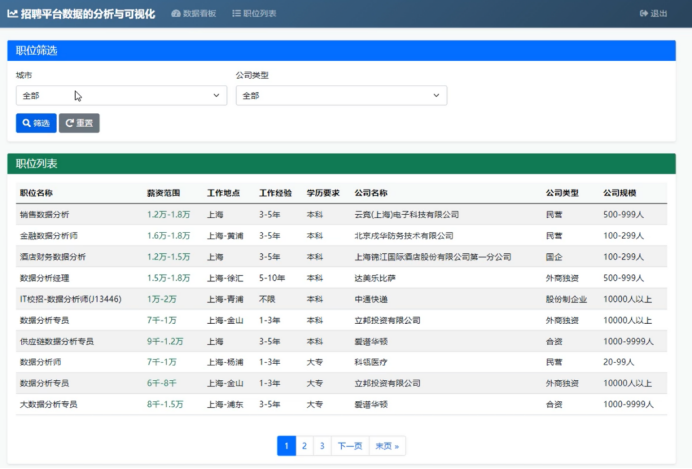This screenshot has height=469, width=692.
Task: Click salary 8千-1.5万
Action: point(165,404)
